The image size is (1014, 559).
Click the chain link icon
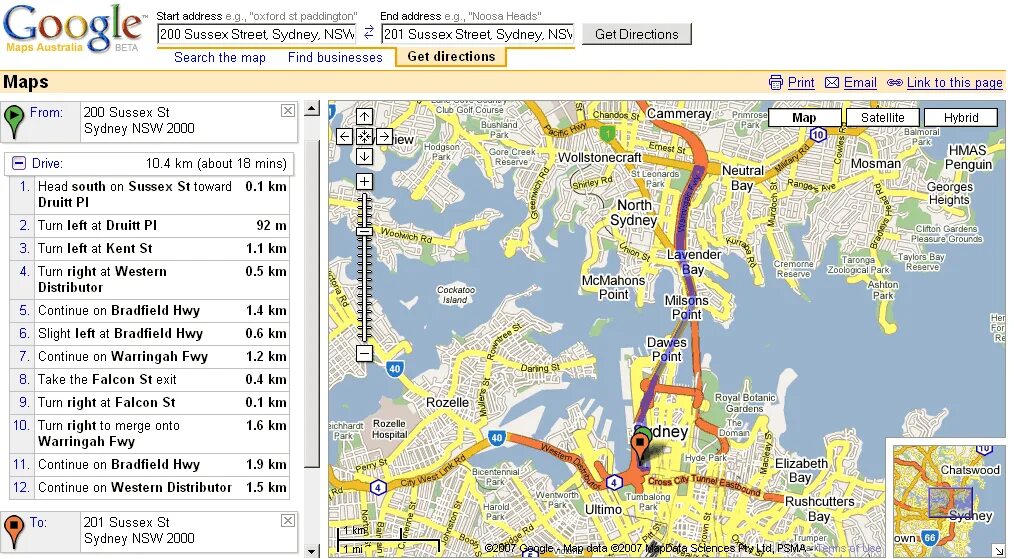pyautogui.click(x=895, y=83)
